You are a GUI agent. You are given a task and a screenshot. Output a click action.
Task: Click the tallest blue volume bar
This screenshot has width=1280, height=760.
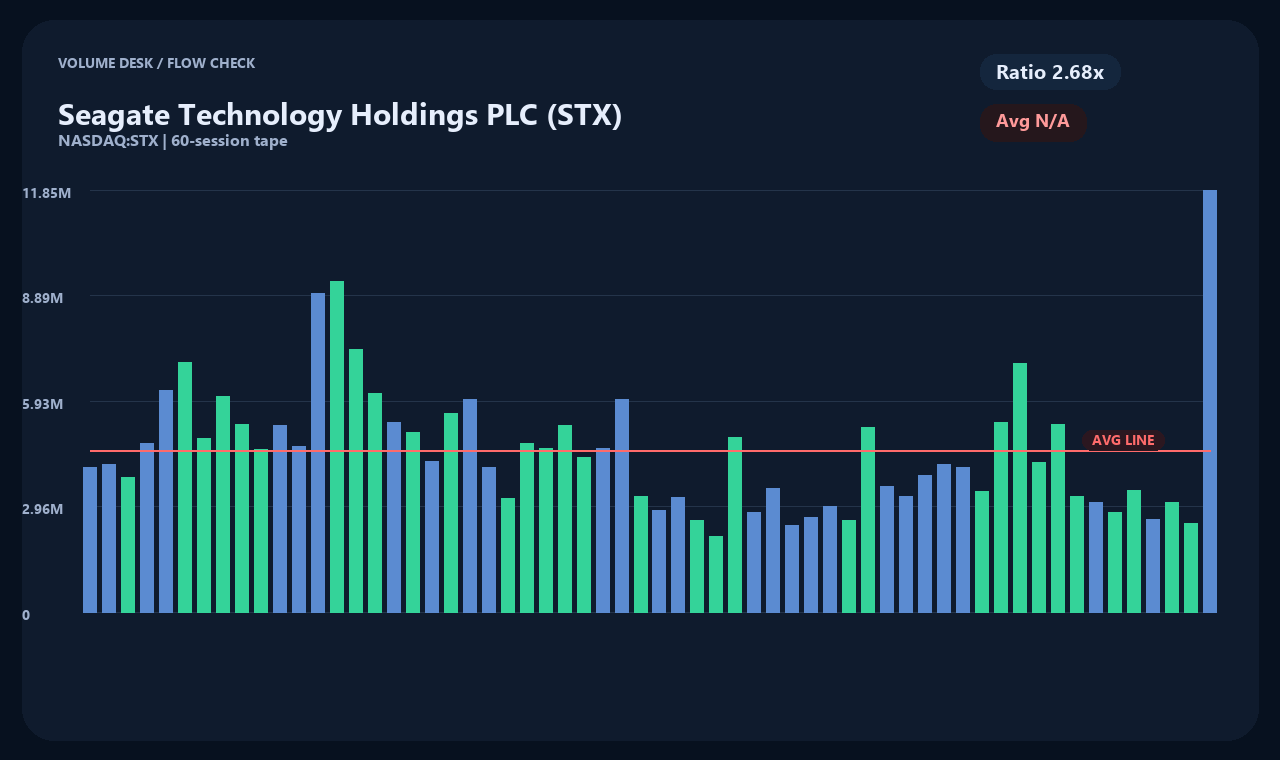click(1210, 401)
